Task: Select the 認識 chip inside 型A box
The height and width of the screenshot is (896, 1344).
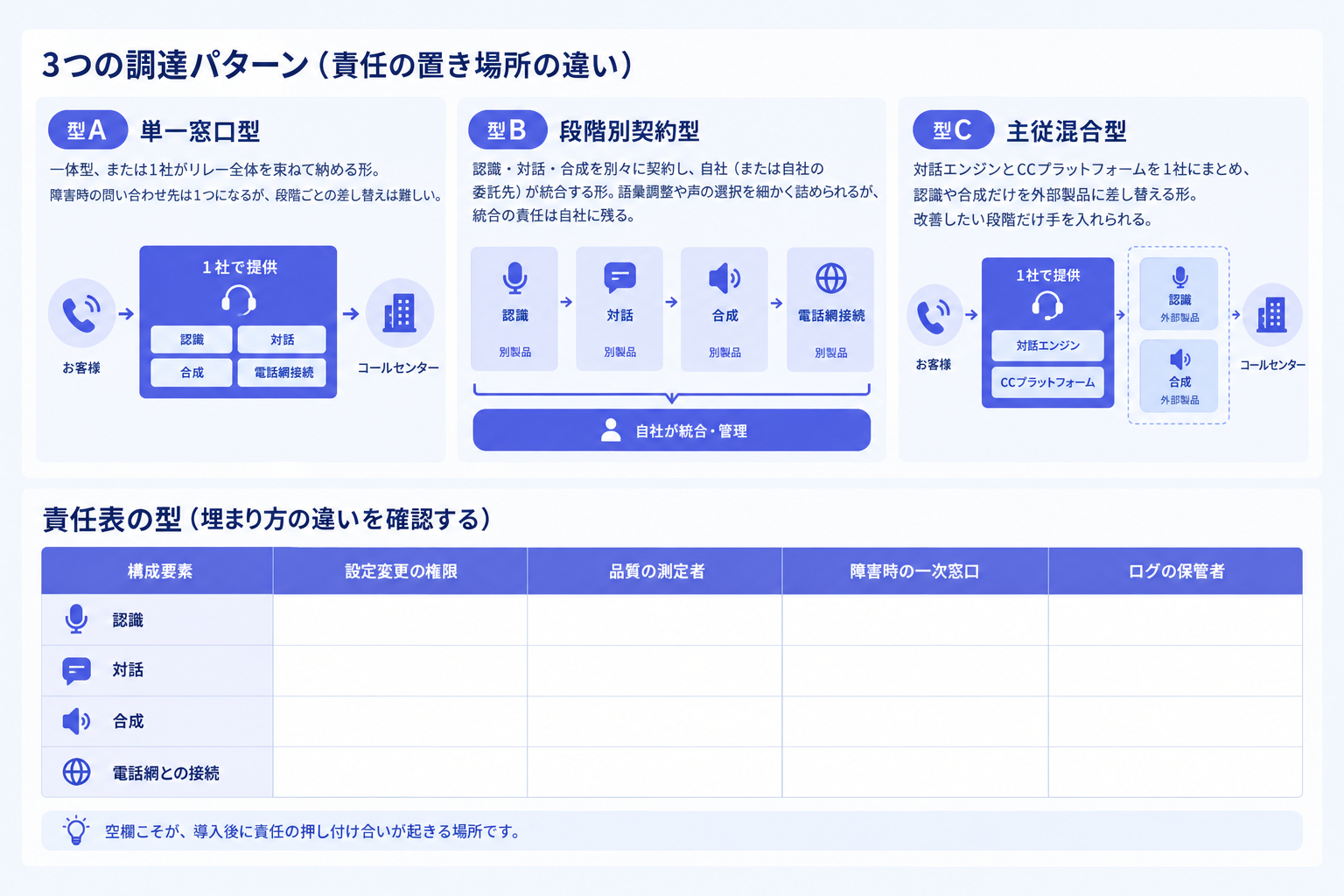Action: pos(192,339)
